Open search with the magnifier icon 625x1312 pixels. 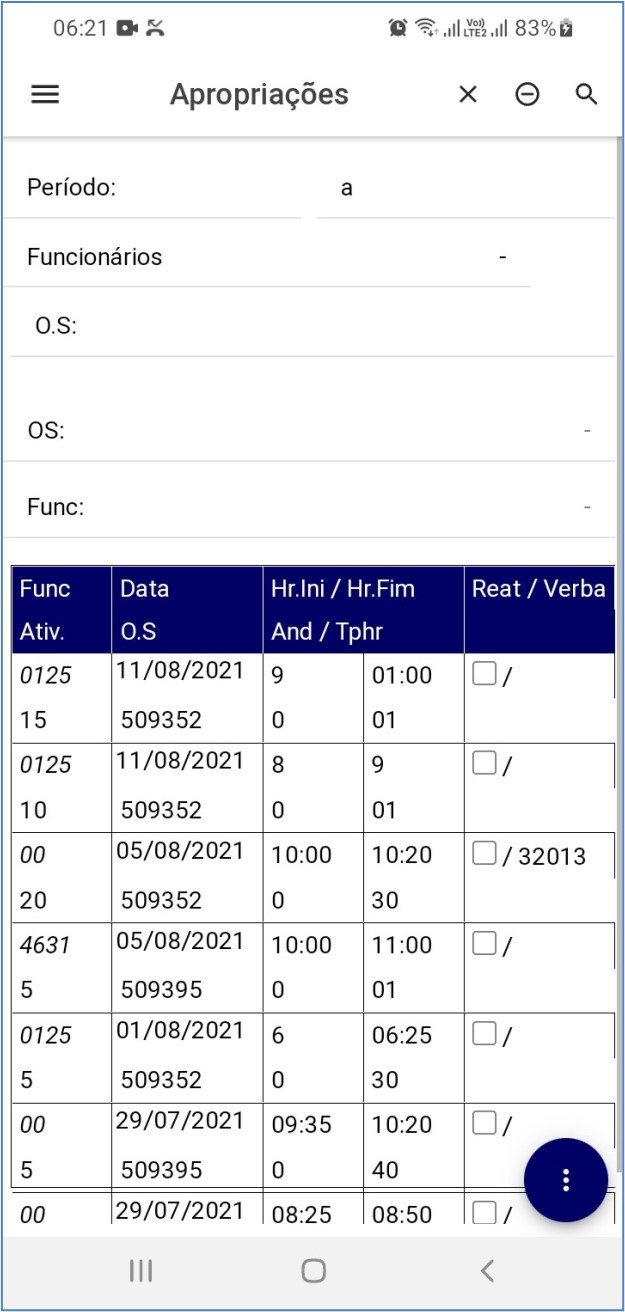click(586, 94)
